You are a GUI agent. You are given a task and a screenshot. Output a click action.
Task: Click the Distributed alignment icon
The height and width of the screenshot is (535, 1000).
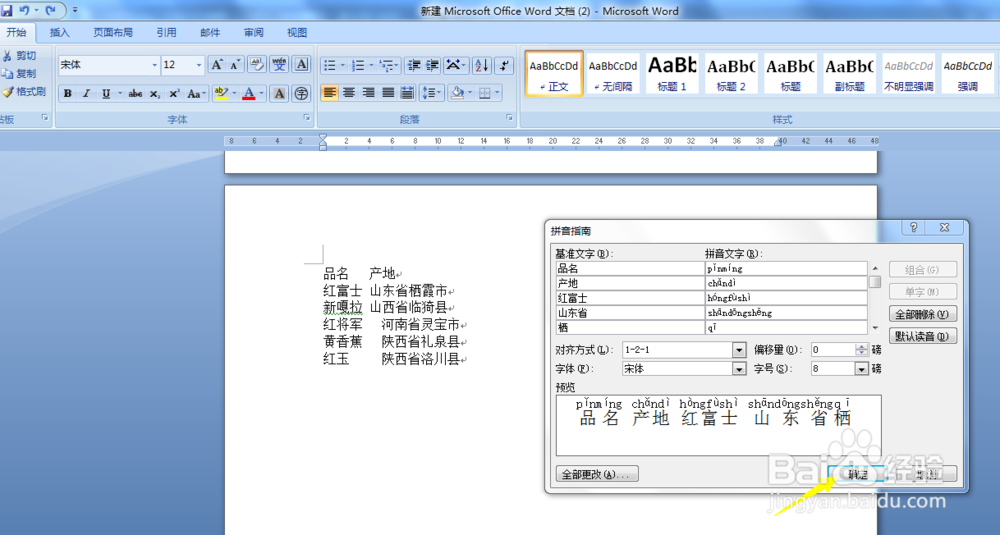pos(408,93)
